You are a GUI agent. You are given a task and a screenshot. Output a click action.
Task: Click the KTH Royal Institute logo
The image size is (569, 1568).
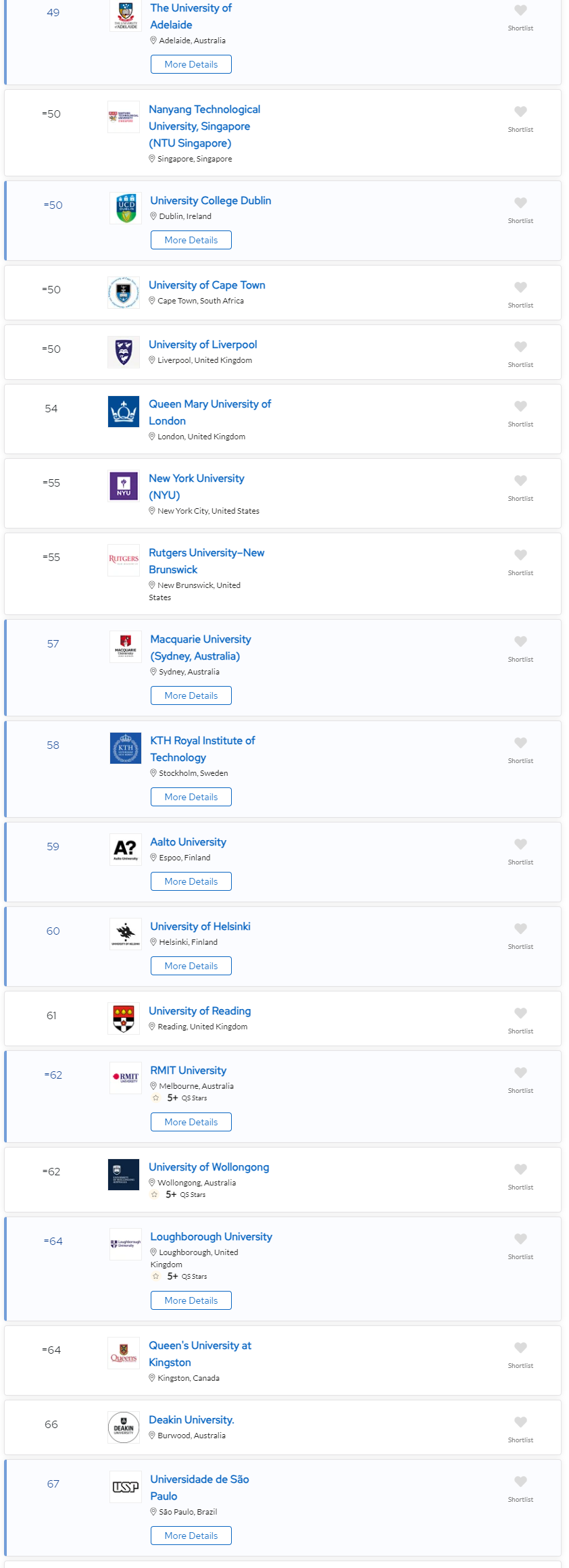tap(126, 748)
